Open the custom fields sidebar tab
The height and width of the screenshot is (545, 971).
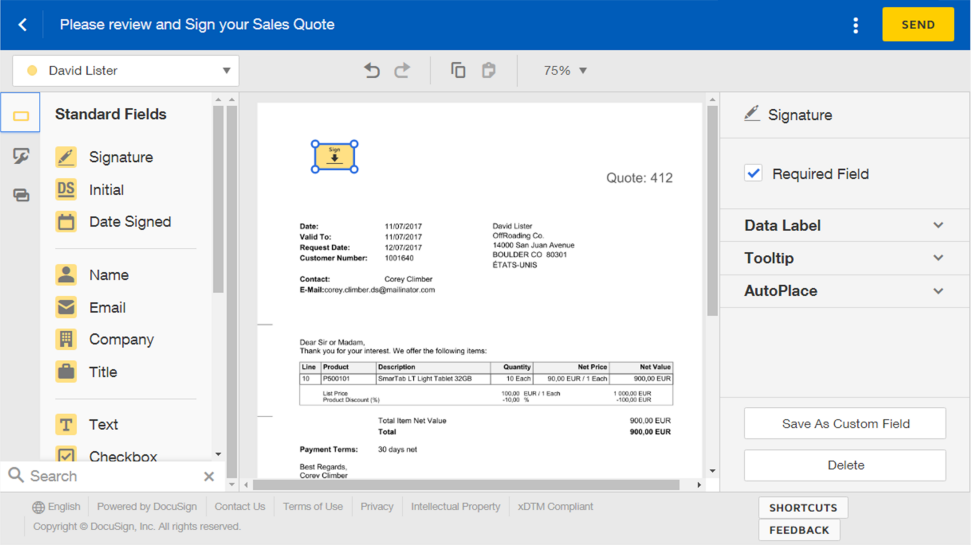20,155
